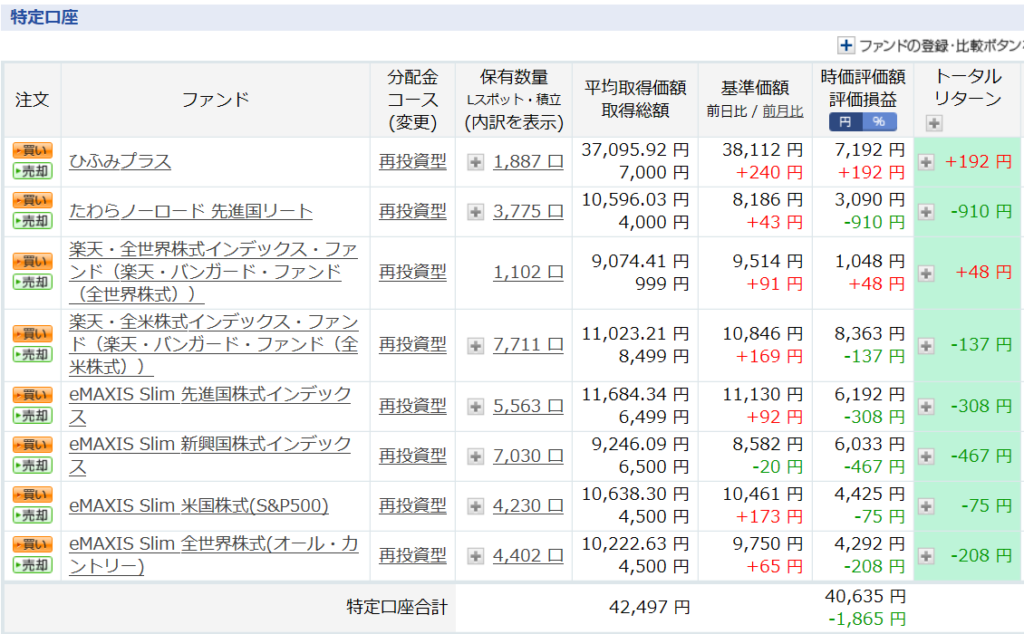Expand total return plus for eMAXIS Slim 新興国株式

926,456
